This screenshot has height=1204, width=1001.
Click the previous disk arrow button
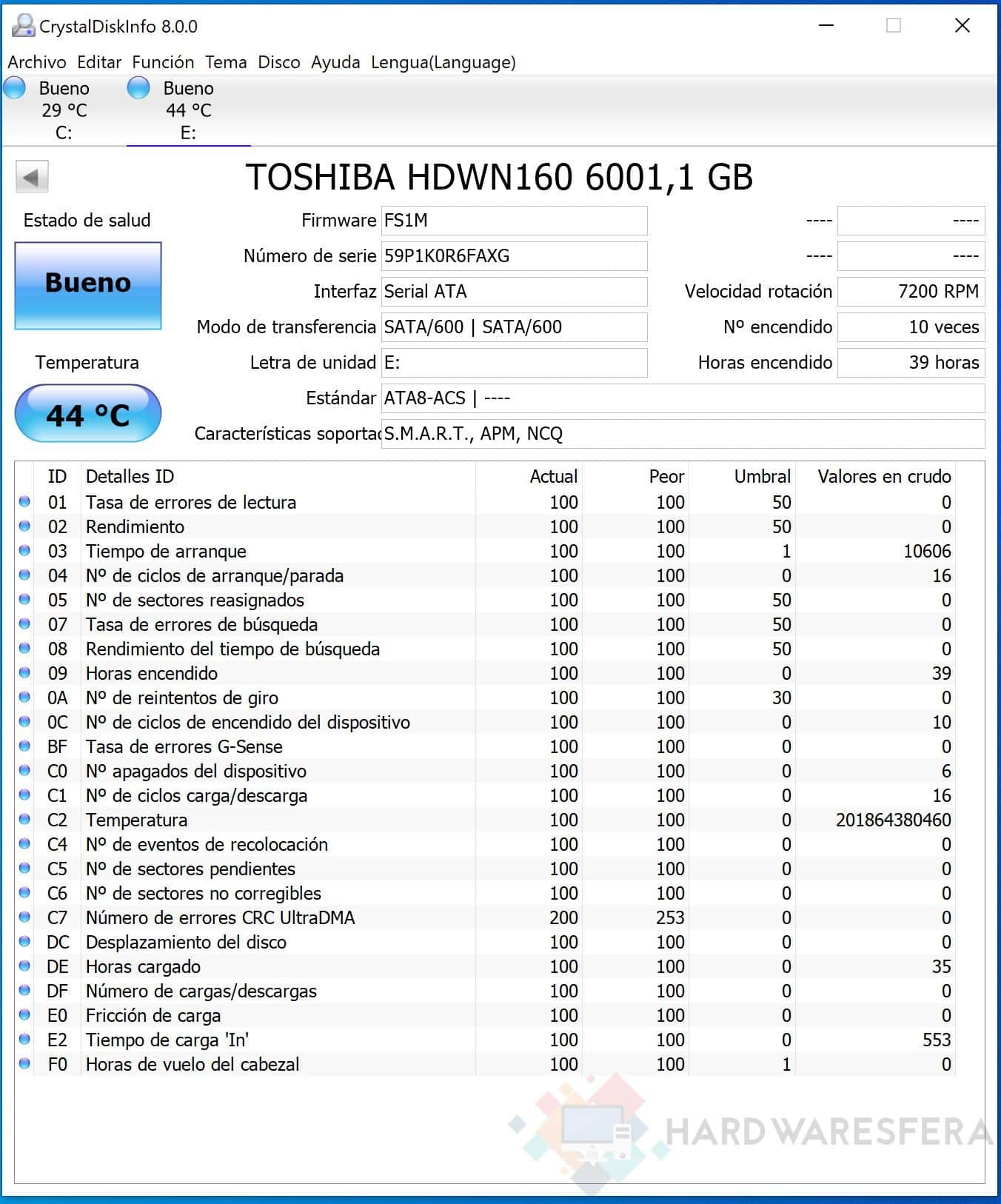(x=32, y=177)
